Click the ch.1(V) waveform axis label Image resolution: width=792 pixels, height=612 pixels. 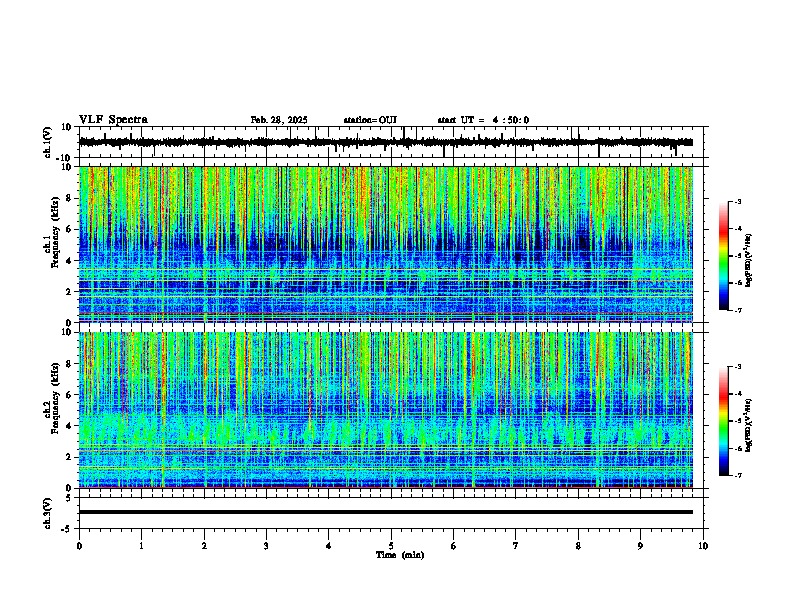coord(48,143)
